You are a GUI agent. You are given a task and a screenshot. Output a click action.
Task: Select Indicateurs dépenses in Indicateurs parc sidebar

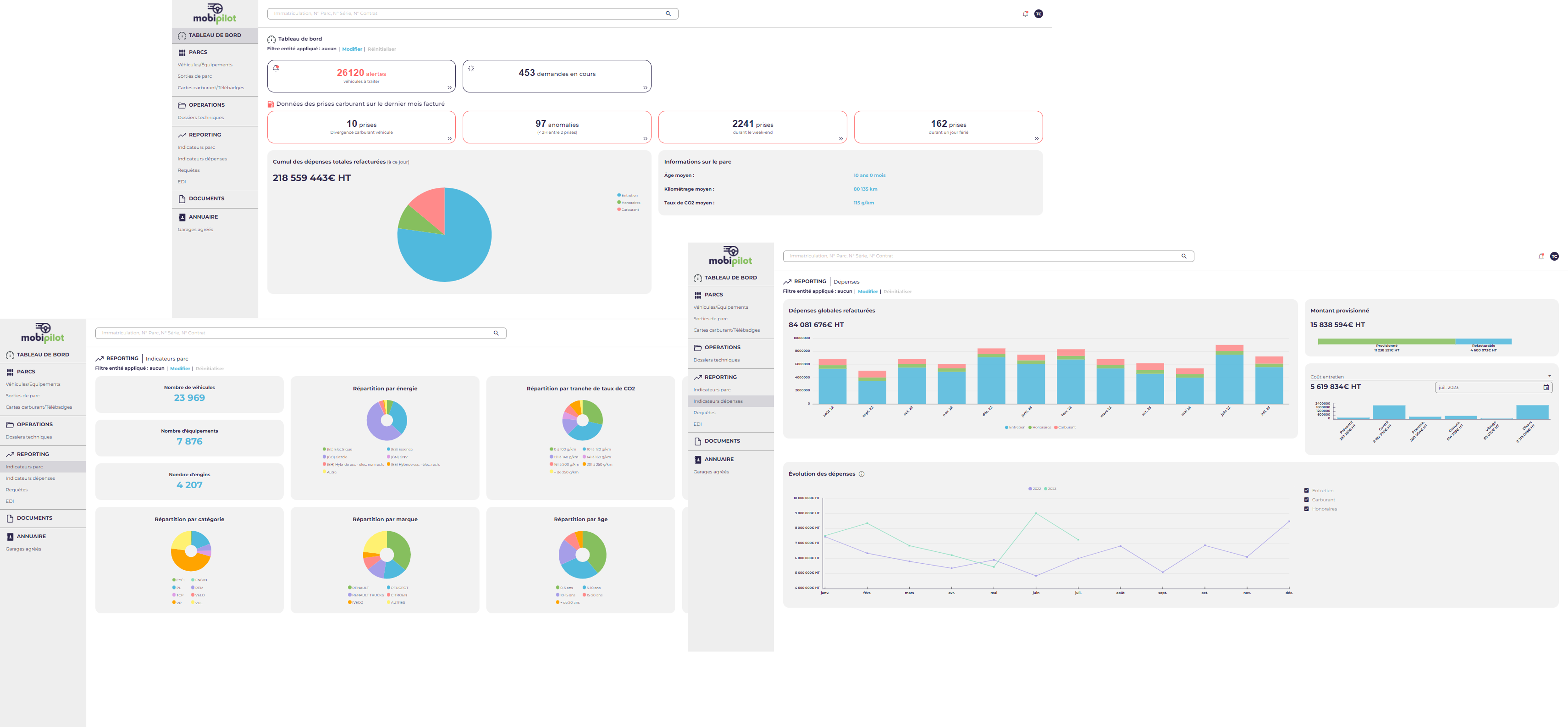(31, 478)
